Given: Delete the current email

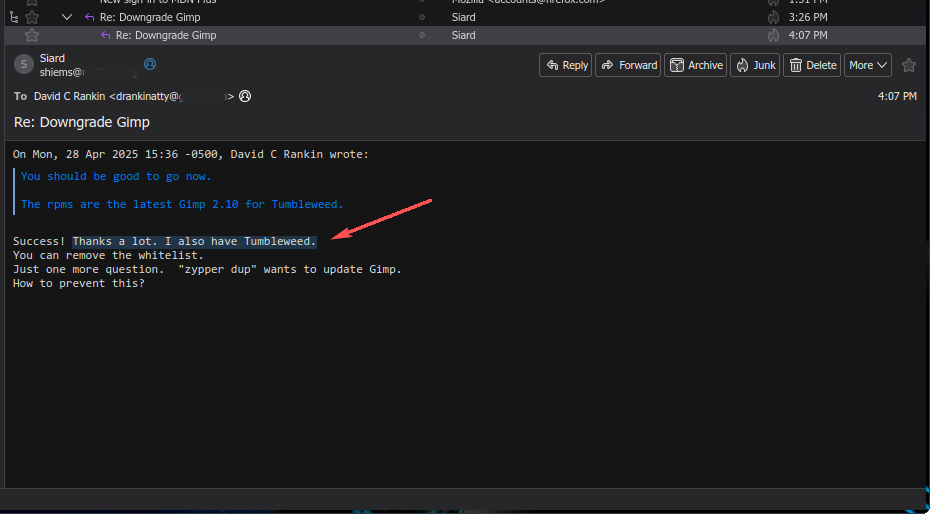Looking at the screenshot, I should coord(811,65).
